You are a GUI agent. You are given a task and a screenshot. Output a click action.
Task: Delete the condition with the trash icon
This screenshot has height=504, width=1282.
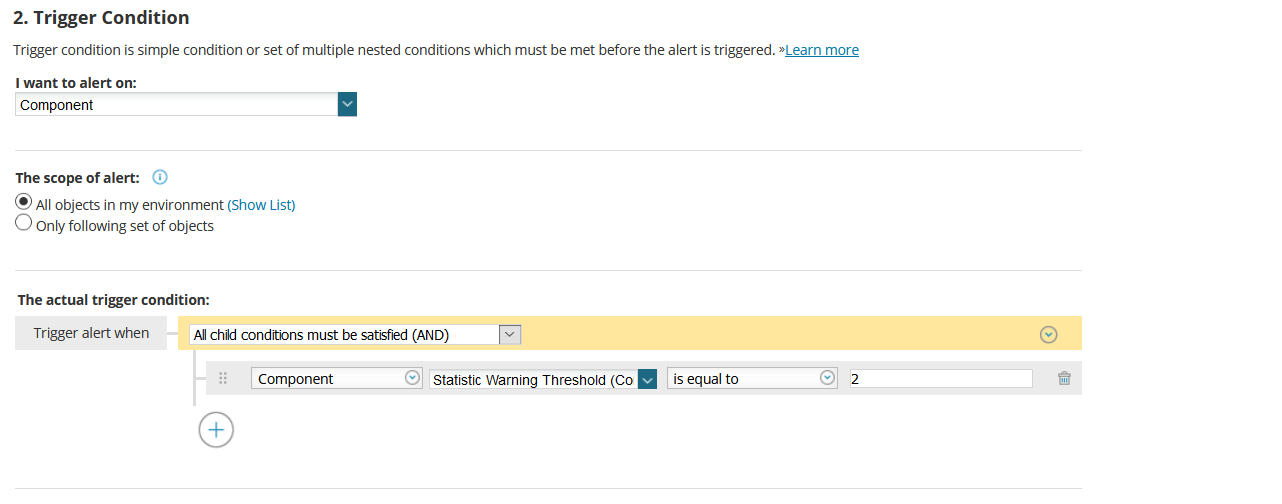pos(1064,378)
